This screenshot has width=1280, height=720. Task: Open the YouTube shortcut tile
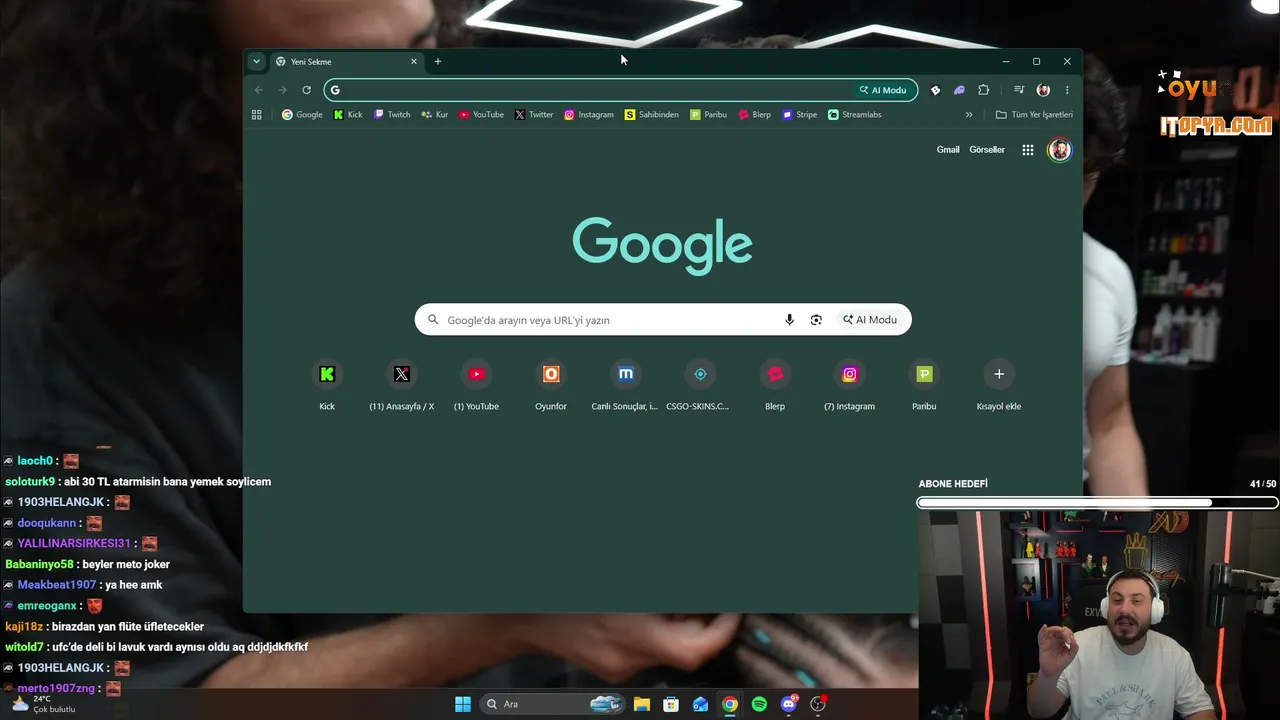click(x=476, y=385)
